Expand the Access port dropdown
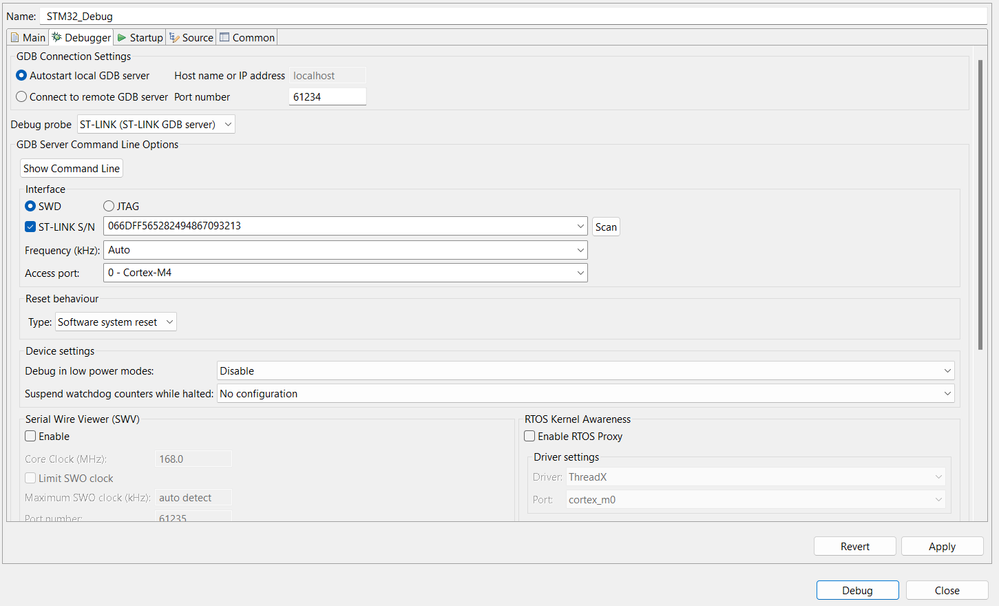 345,273
